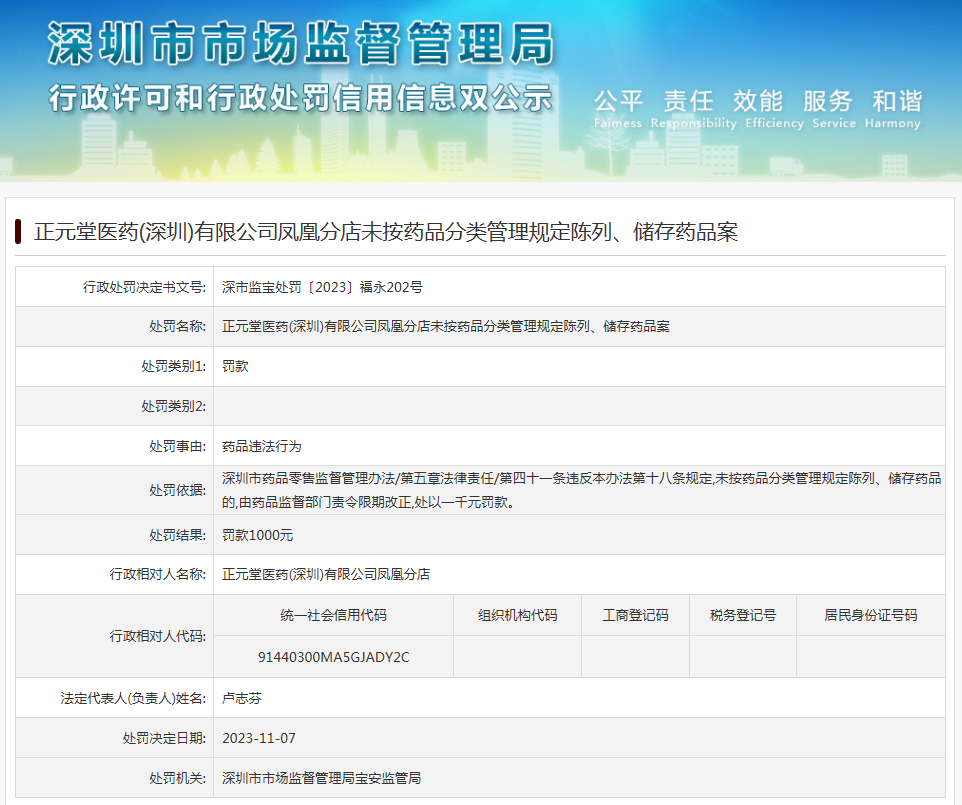This screenshot has width=962, height=805.
Task: Click the 处罚类别1 row label
Action: [x=174, y=366]
